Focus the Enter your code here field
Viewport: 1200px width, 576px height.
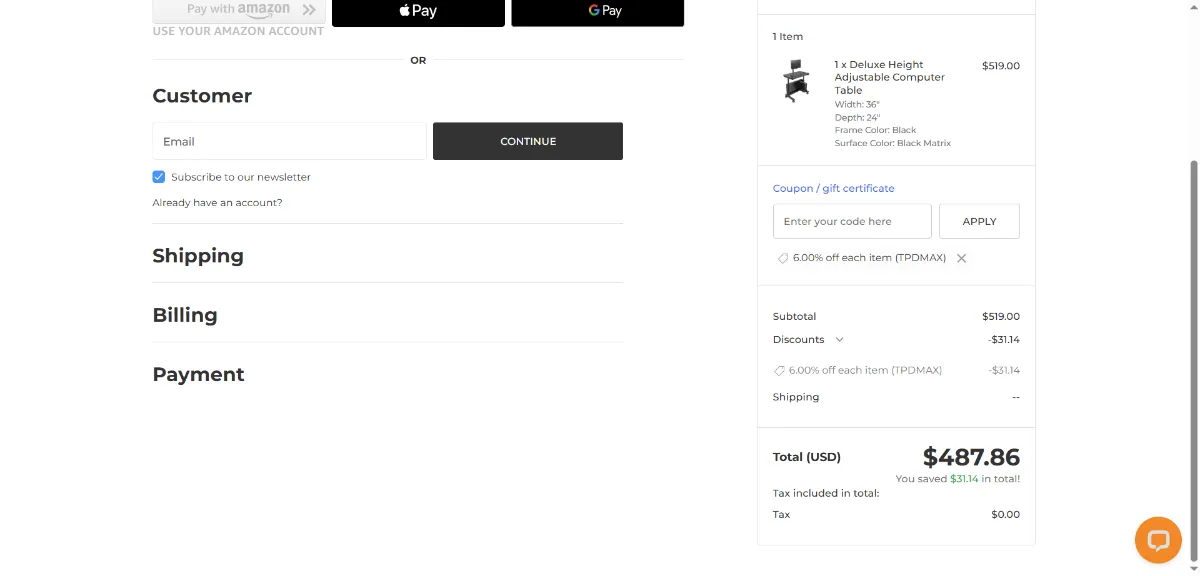(x=852, y=221)
